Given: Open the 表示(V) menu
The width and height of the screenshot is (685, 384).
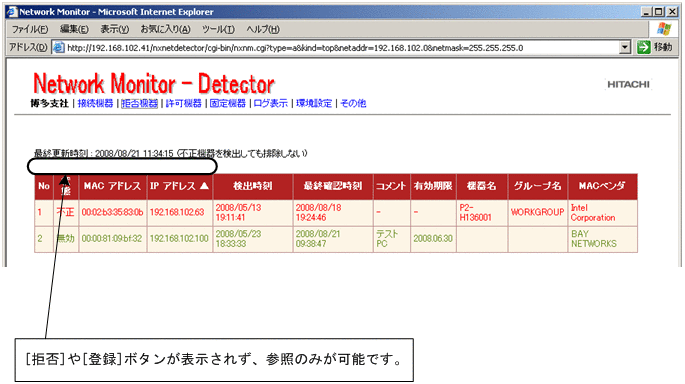Looking at the screenshot, I should click(x=114, y=29).
